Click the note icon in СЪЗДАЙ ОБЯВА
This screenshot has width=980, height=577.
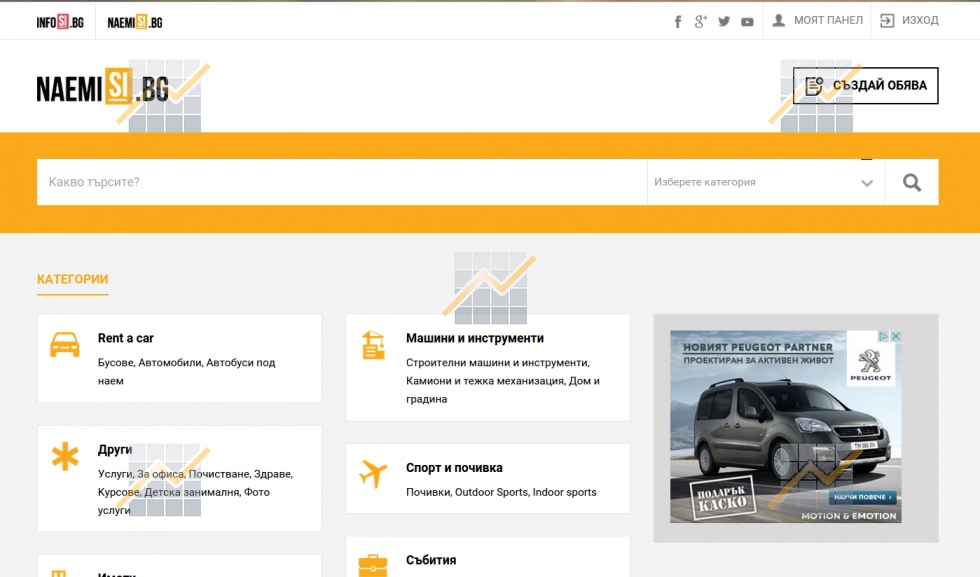click(x=814, y=86)
